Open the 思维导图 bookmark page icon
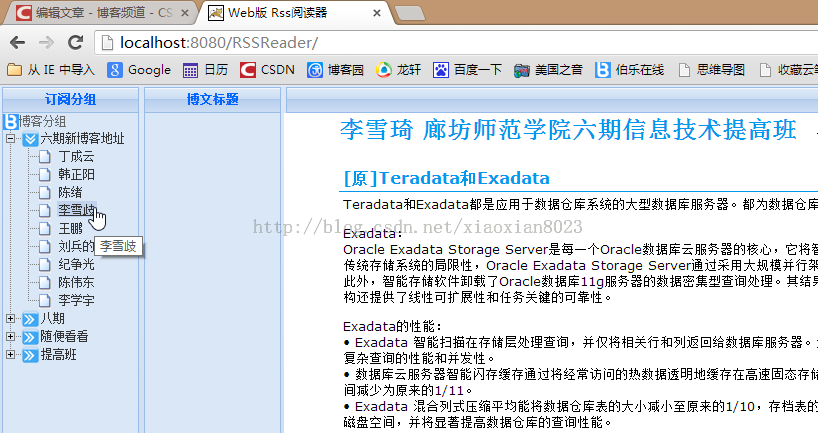 [684, 70]
